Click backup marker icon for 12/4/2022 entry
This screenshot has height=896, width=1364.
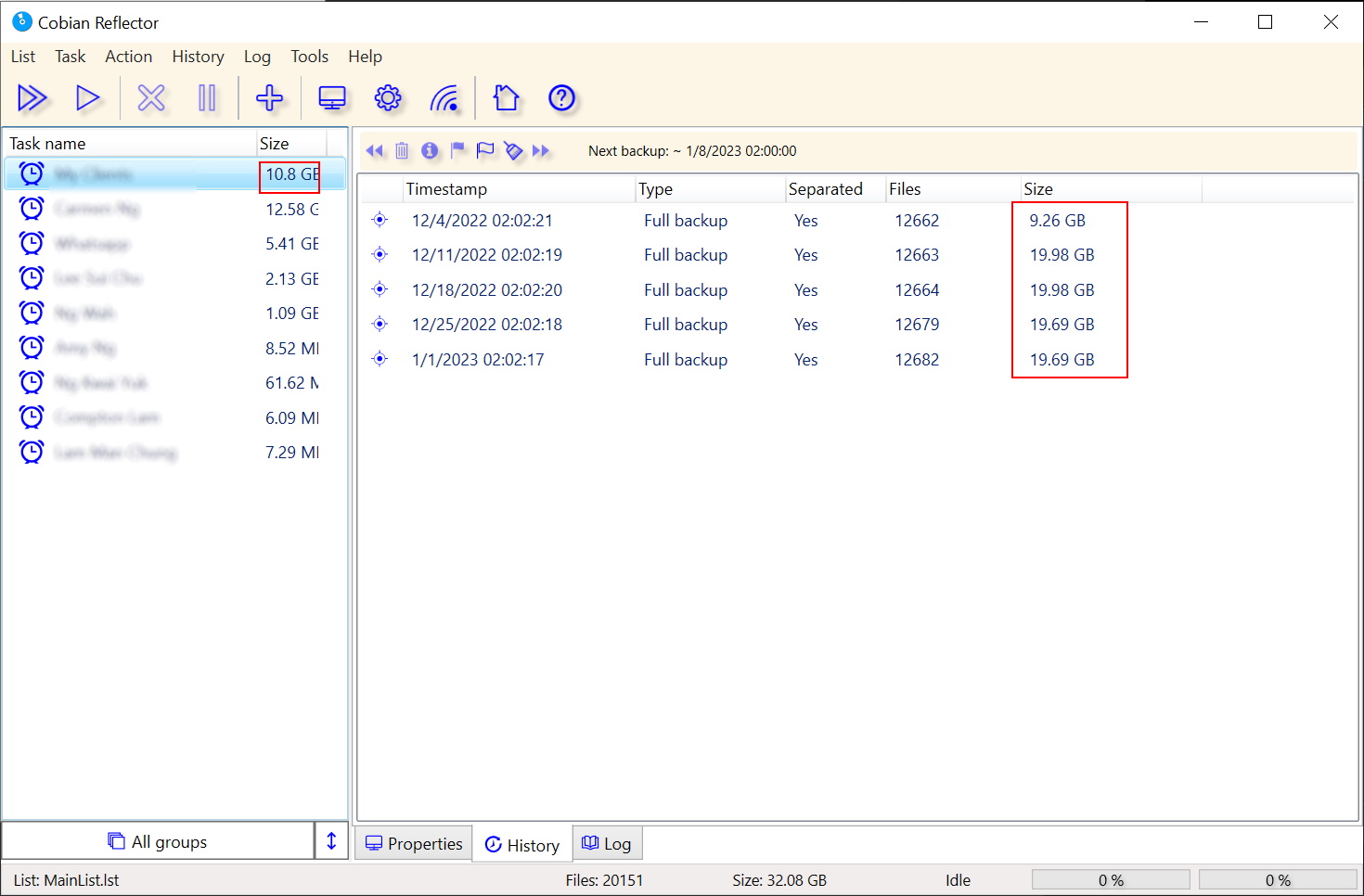(380, 220)
